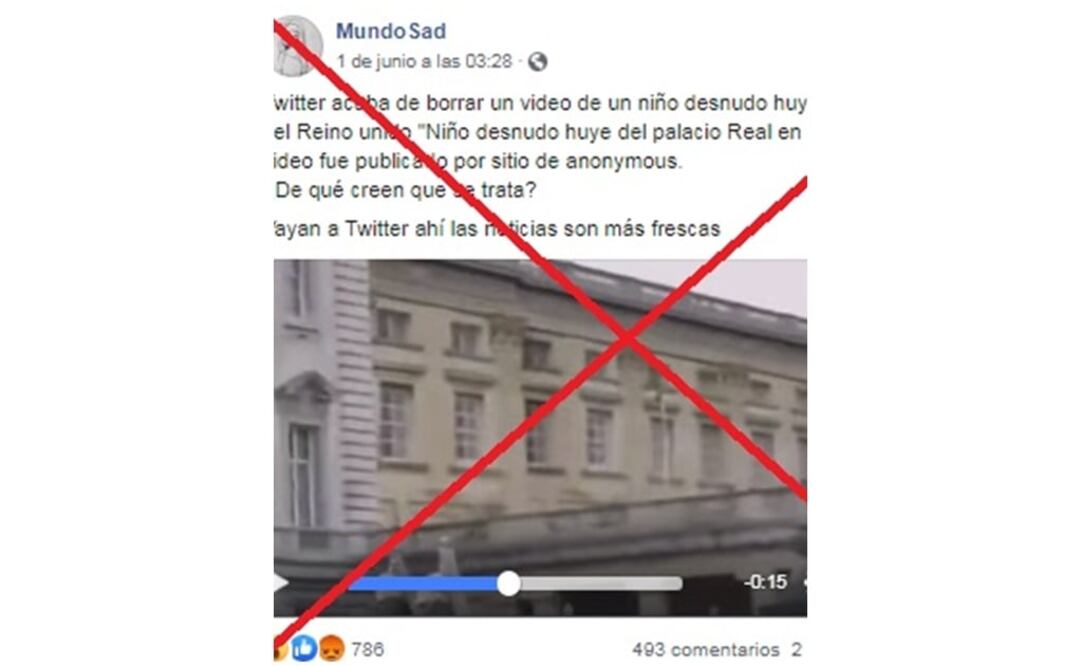1081x666 pixels.
Task: Open the post timestamp 1 de junio
Action: click(x=424, y=61)
